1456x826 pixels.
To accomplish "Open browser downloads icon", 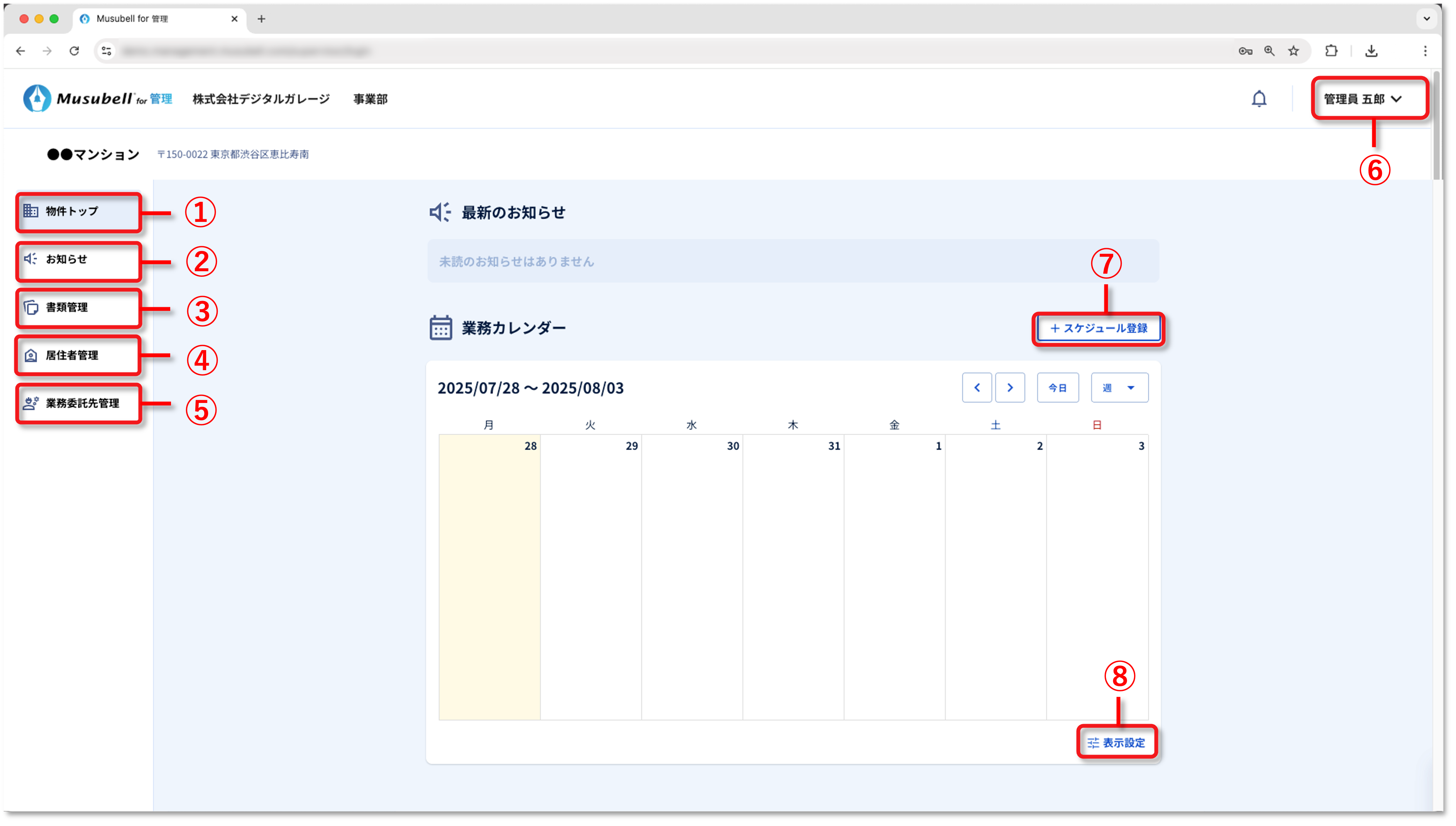I will [x=1371, y=51].
